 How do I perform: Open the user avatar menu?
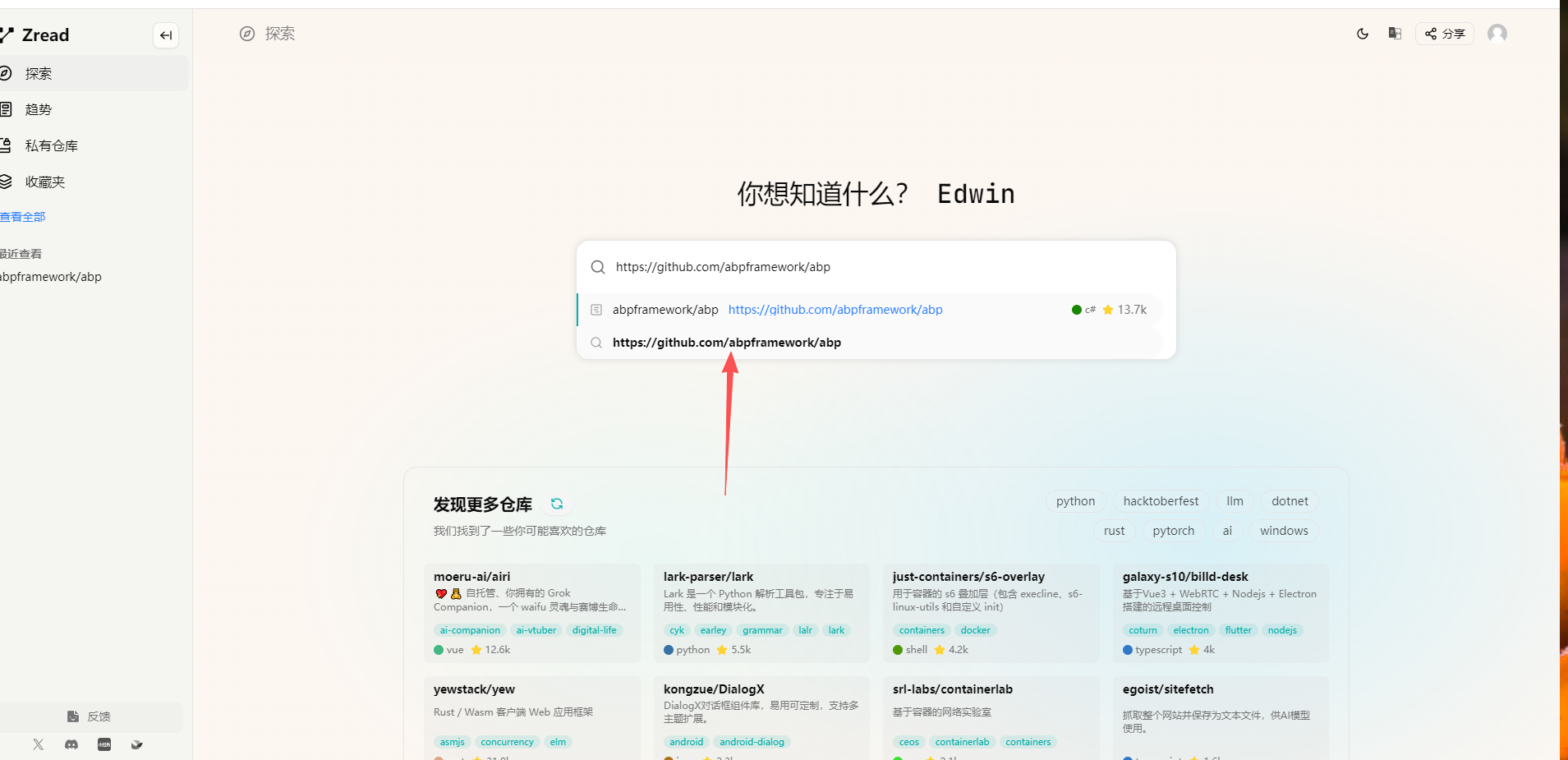pyautogui.click(x=1497, y=34)
